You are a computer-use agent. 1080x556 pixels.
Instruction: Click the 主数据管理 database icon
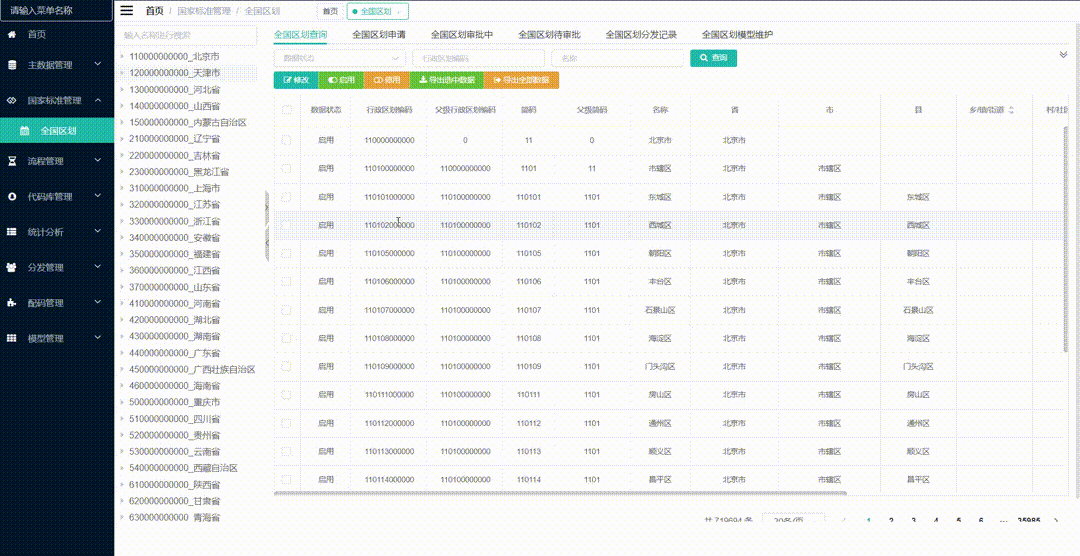pyautogui.click(x=12, y=65)
